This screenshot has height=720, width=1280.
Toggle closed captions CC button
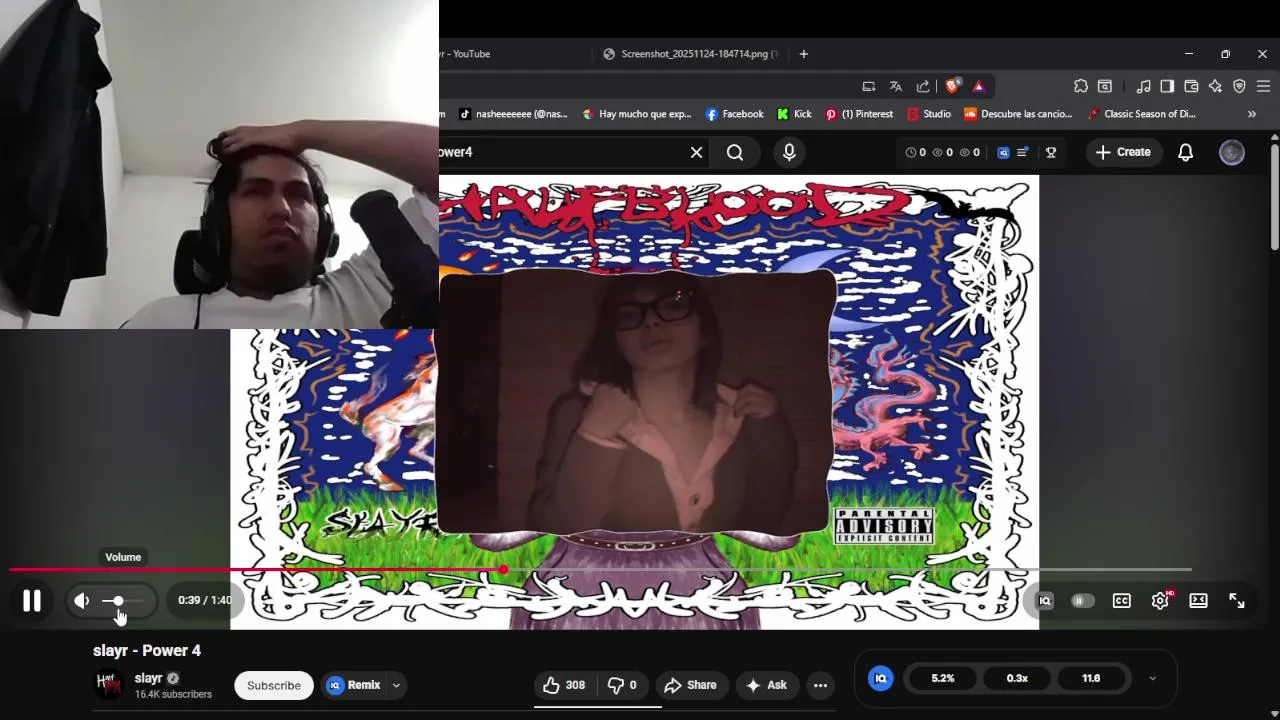point(1122,601)
